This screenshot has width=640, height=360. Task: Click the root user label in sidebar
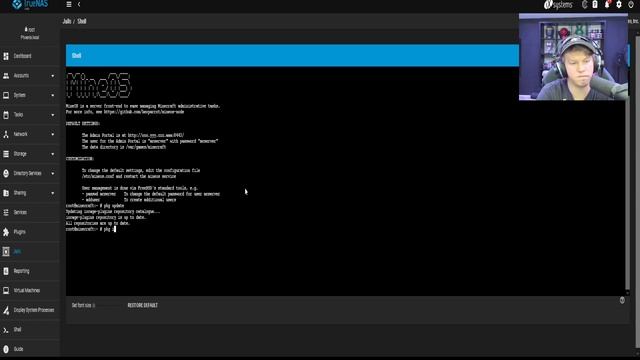(30, 29)
